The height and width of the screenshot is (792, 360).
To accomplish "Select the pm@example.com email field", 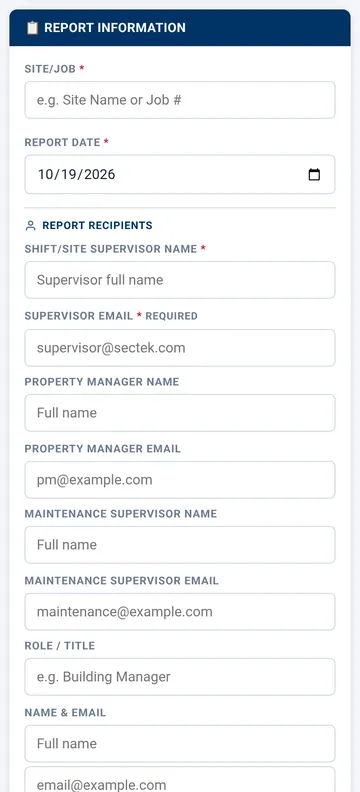I will pos(180,480).
